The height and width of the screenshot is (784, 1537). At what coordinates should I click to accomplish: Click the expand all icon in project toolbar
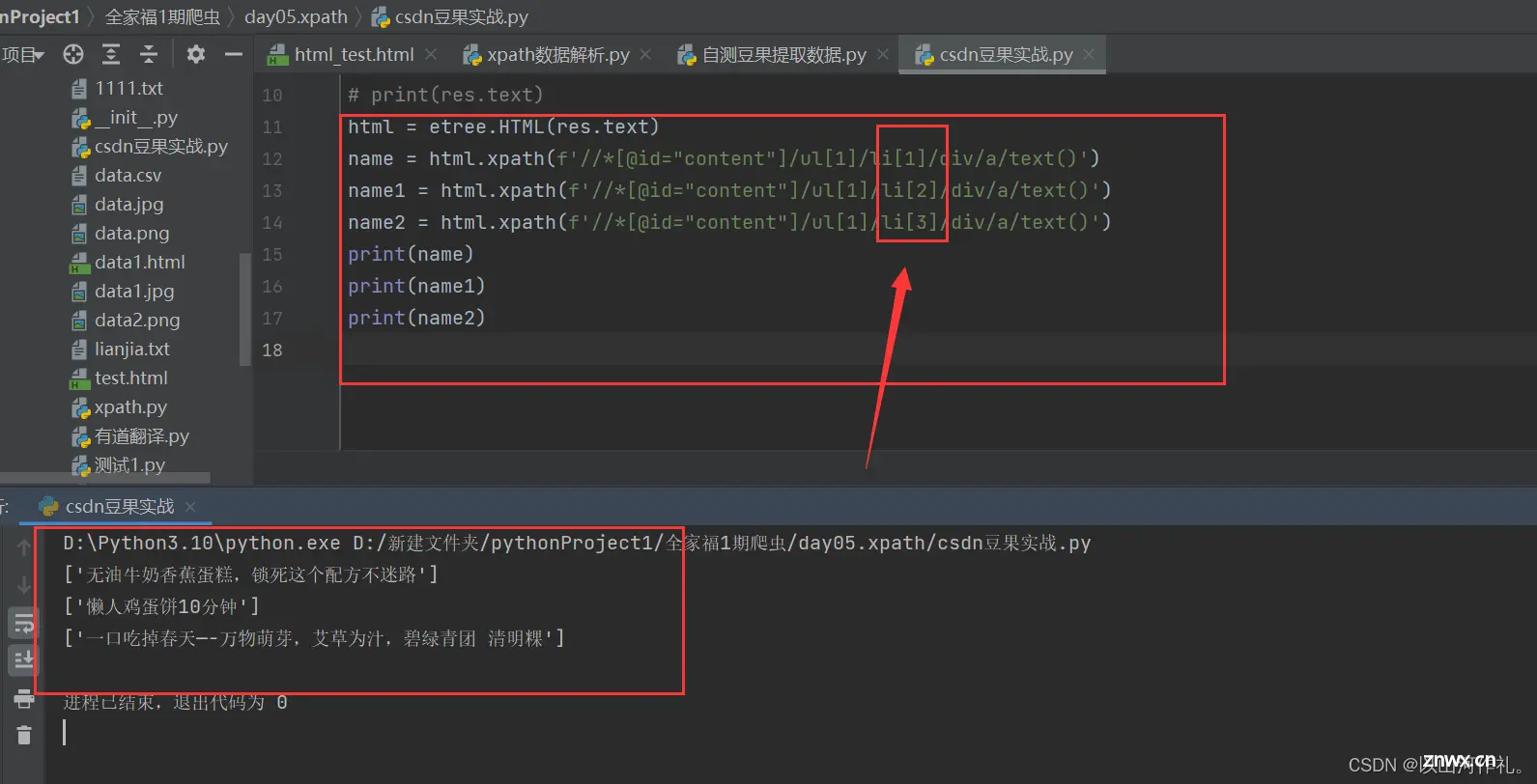111,54
